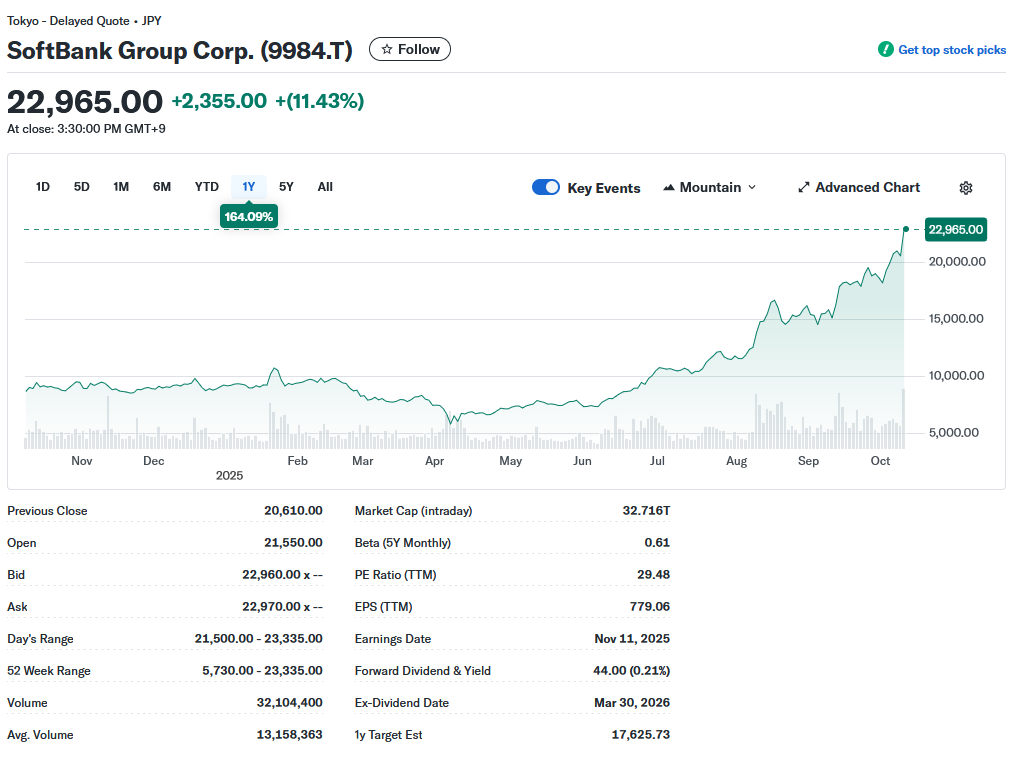Show the All time range chart

(x=325, y=187)
